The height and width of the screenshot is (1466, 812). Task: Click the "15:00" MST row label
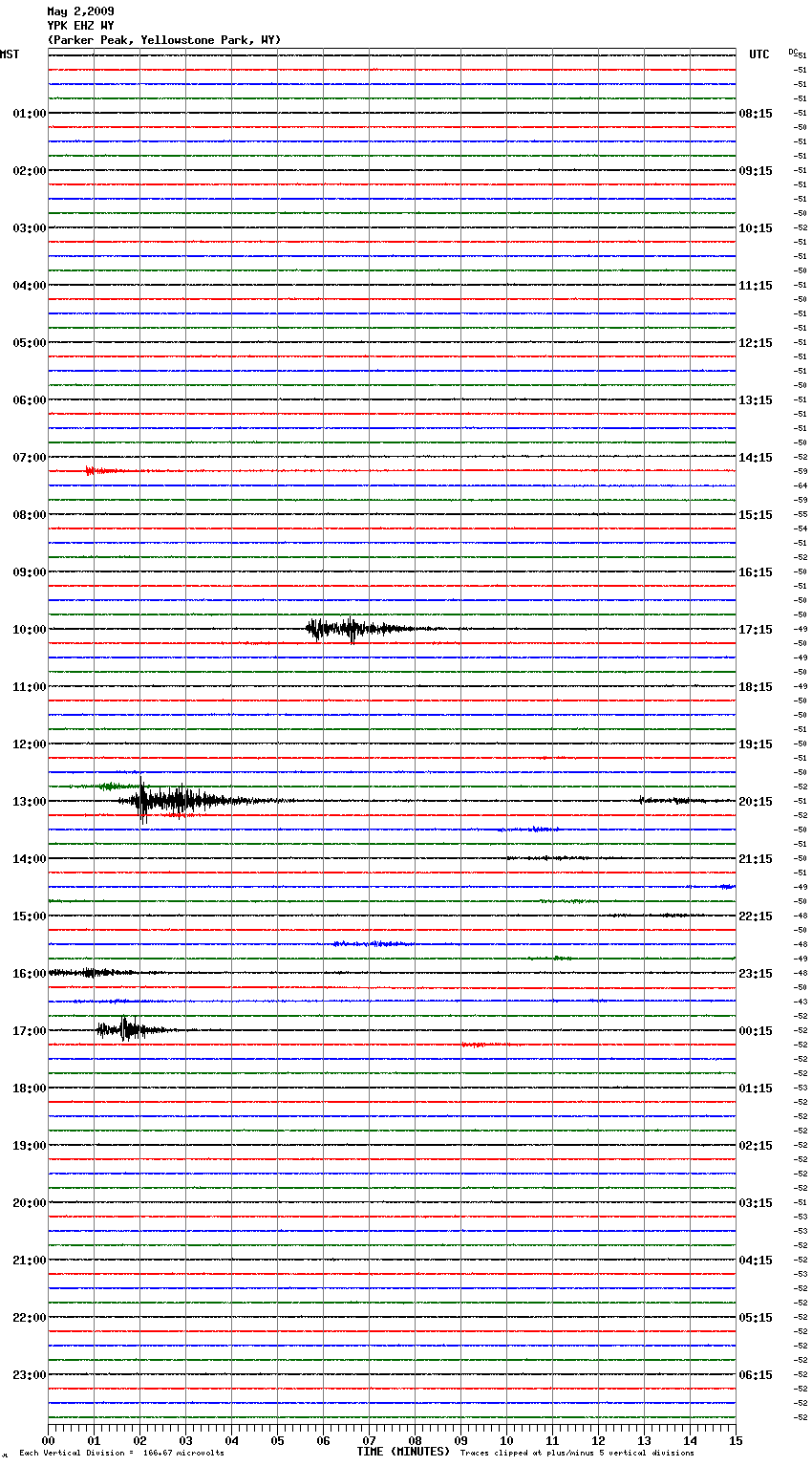(x=30, y=916)
